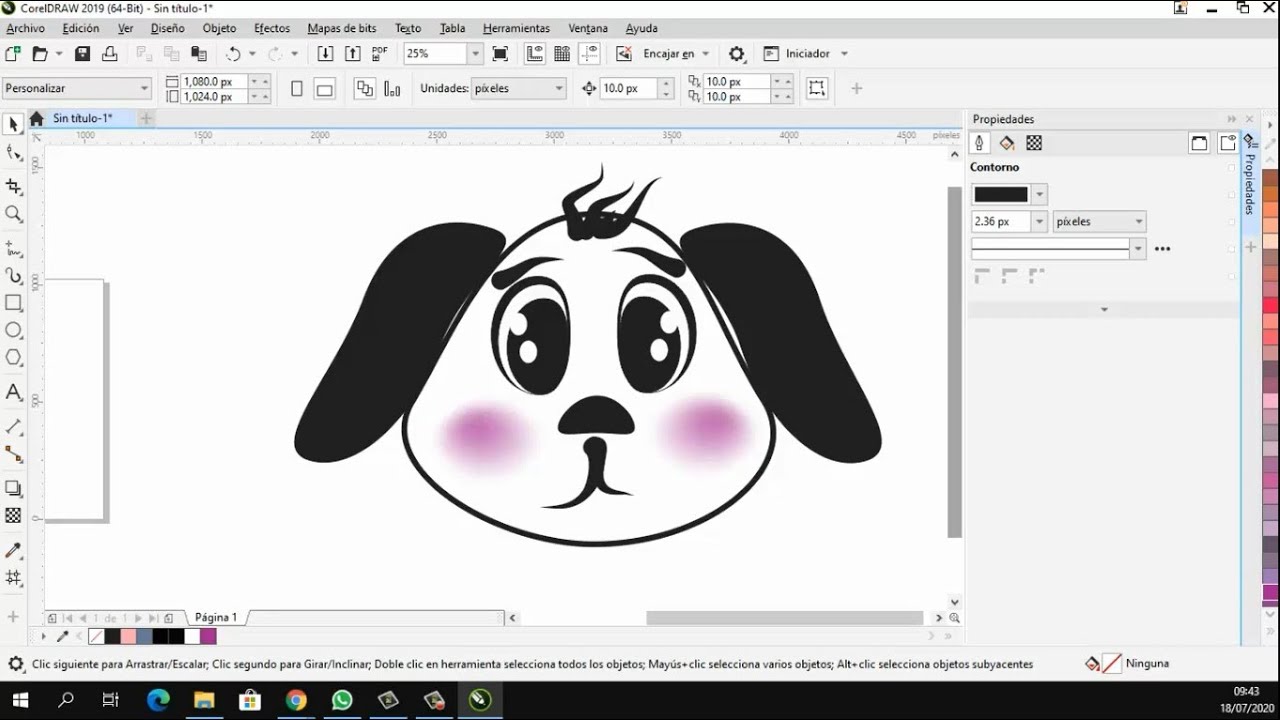Open the outline width dropdown
This screenshot has height=720, width=1280.
point(1040,222)
